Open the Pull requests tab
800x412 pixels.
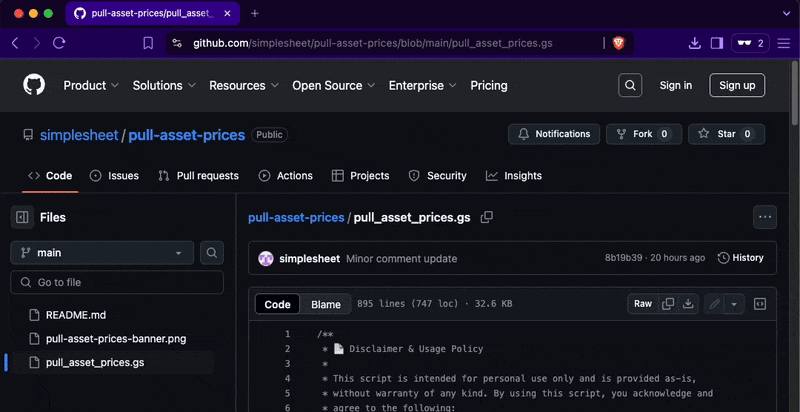198,176
